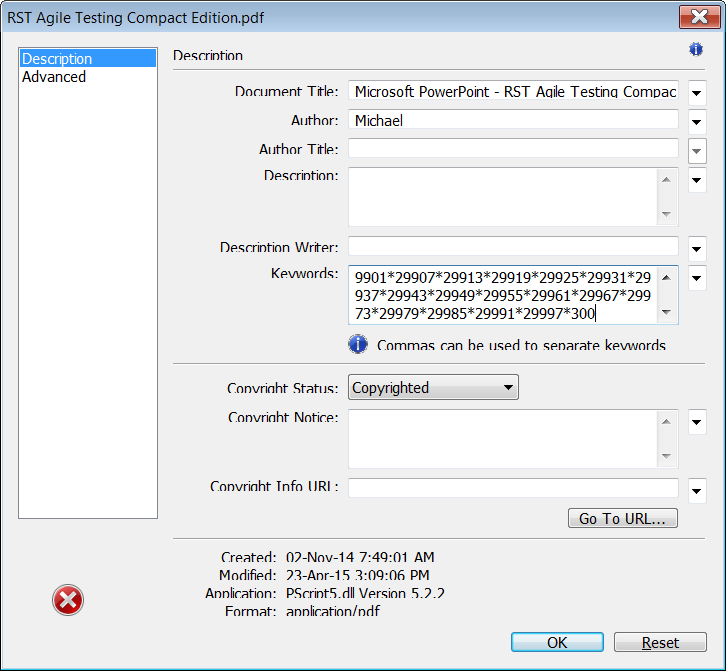Open the Author Title dropdown arrow
This screenshot has height=671, width=726.
tap(697, 151)
